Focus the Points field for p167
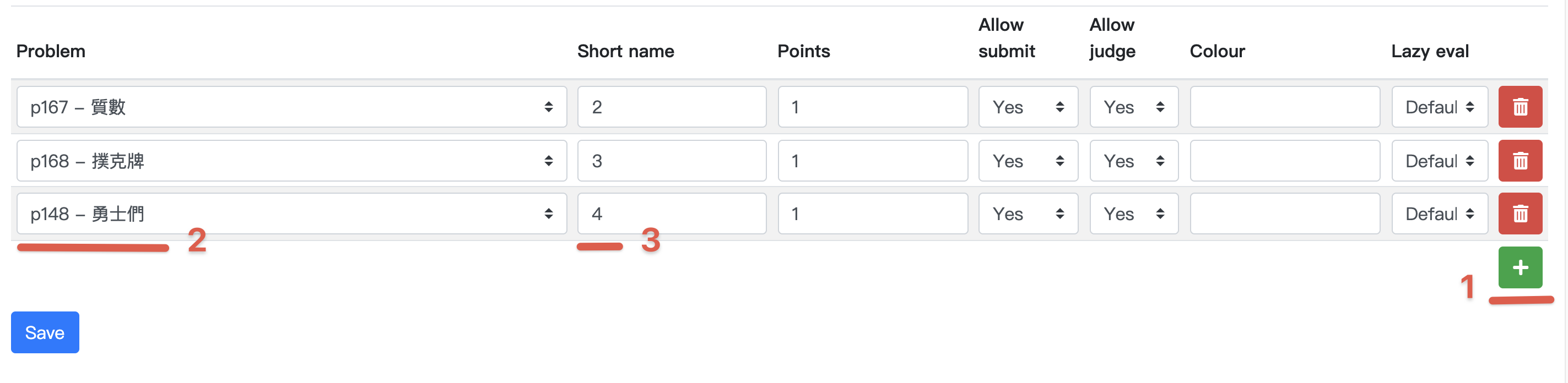The image size is (1568, 383). [872, 107]
